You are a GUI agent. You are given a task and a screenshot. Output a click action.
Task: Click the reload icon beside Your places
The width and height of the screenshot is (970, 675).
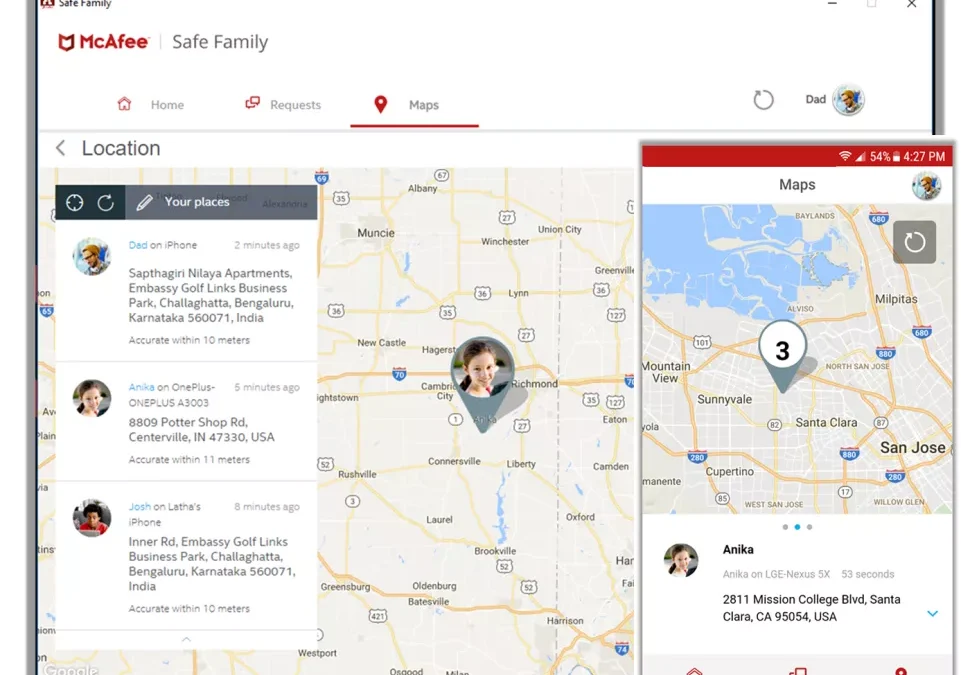pyautogui.click(x=105, y=203)
